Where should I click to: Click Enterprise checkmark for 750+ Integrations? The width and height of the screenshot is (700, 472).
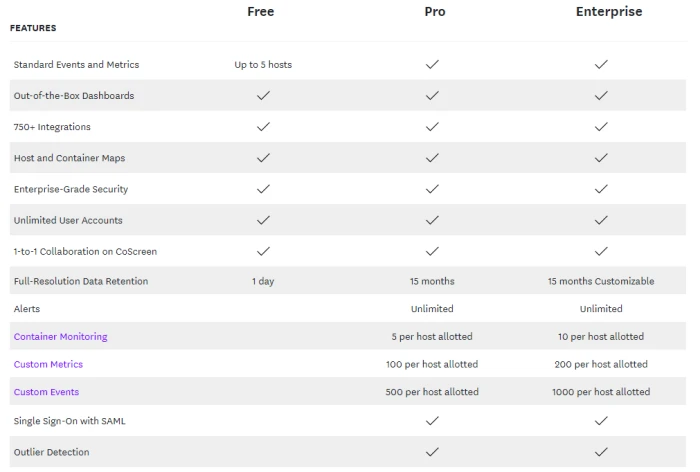(601, 127)
